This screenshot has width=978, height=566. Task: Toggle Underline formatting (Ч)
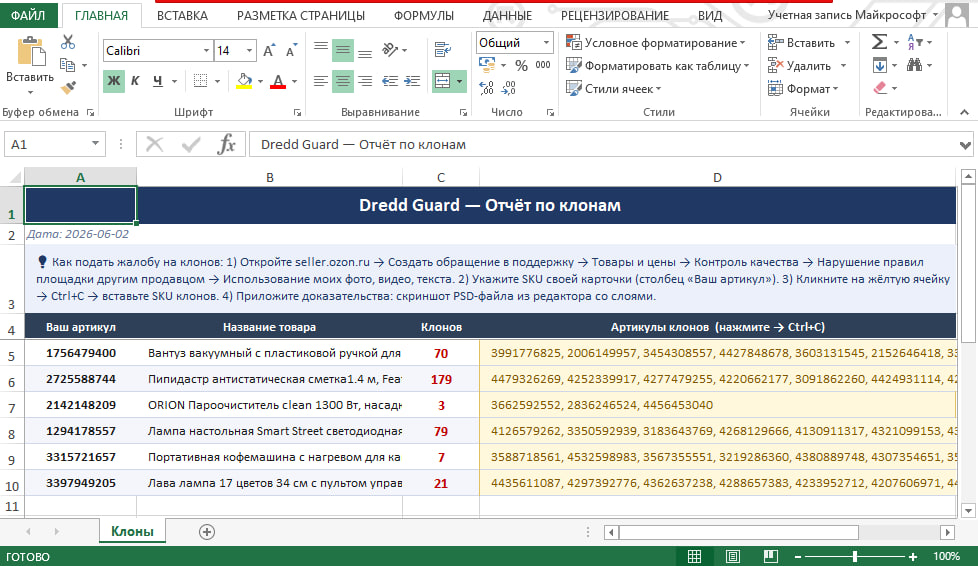(158, 81)
